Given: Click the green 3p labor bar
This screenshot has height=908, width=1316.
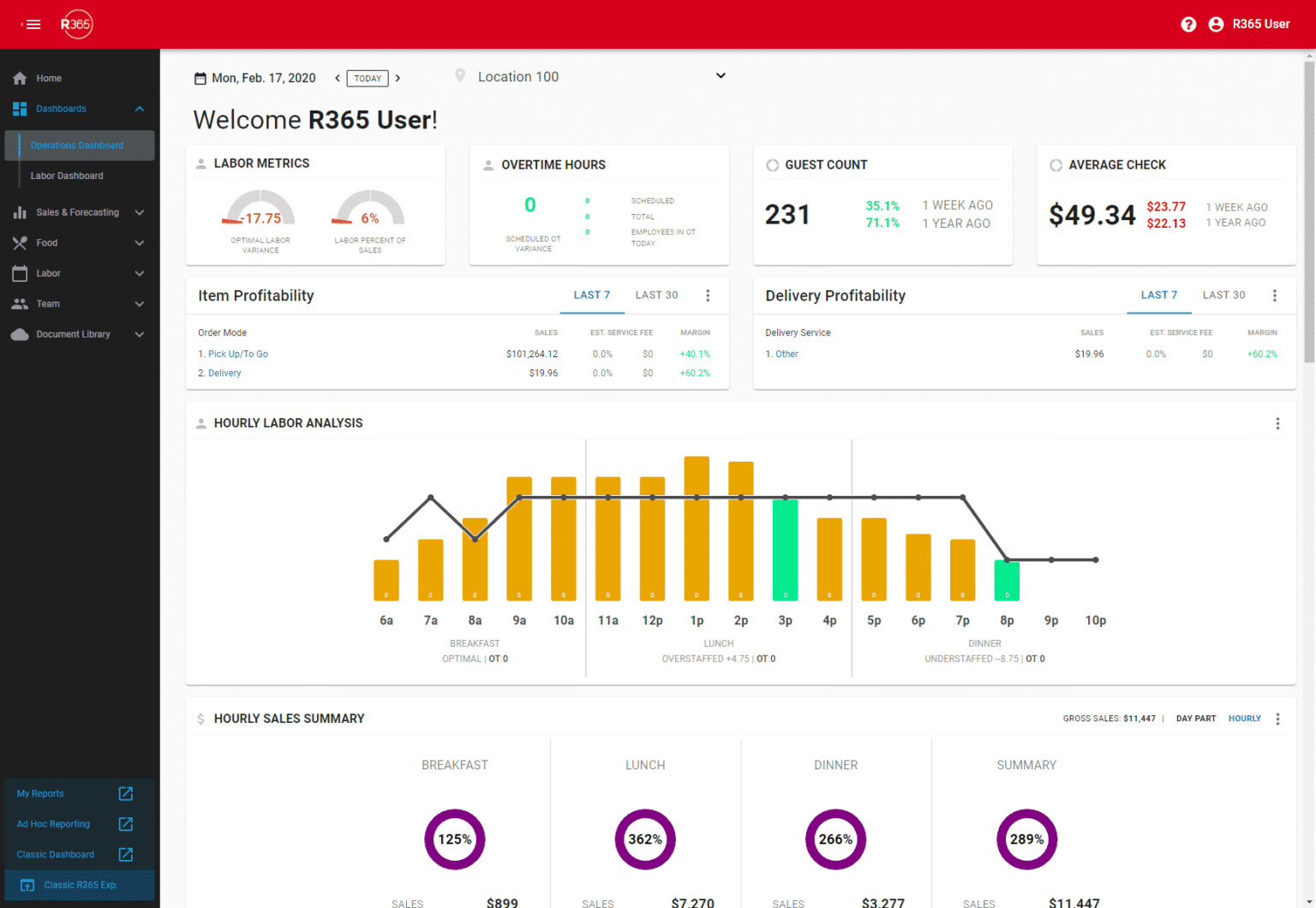Looking at the screenshot, I should pyautogui.click(x=785, y=550).
